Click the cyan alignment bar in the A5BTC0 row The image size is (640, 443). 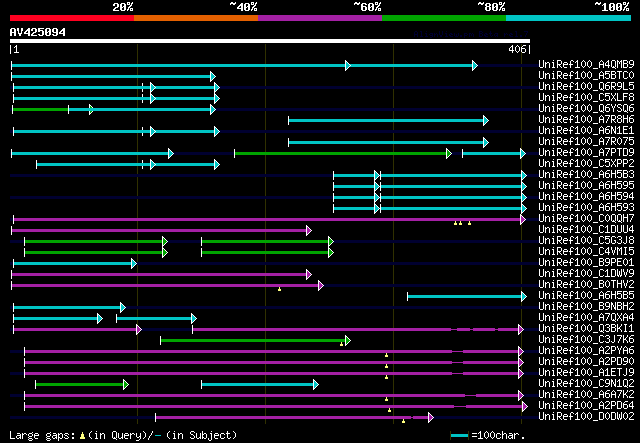(x=113, y=76)
